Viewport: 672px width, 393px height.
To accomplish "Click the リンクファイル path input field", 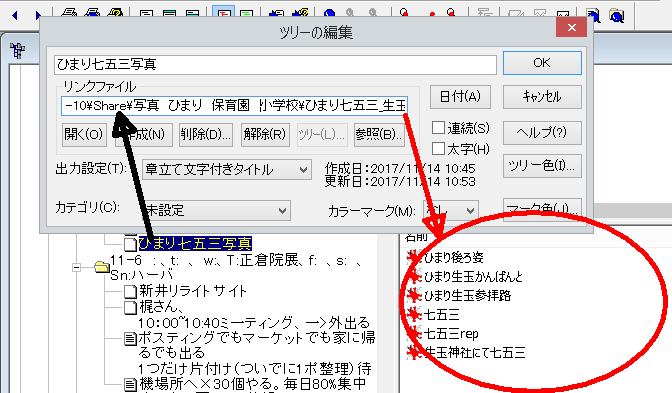I will tap(234, 106).
